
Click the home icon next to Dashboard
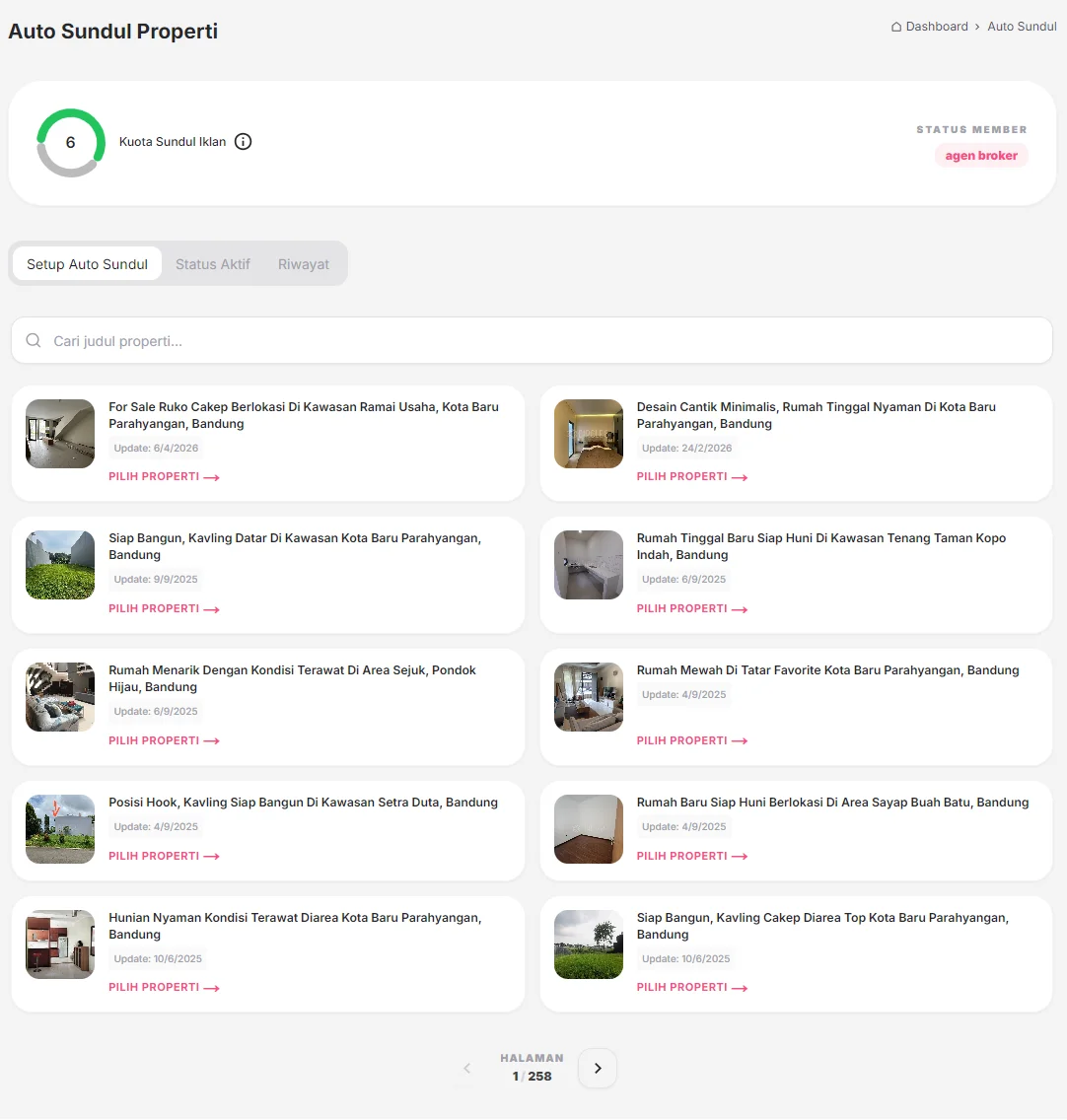coord(896,27)
